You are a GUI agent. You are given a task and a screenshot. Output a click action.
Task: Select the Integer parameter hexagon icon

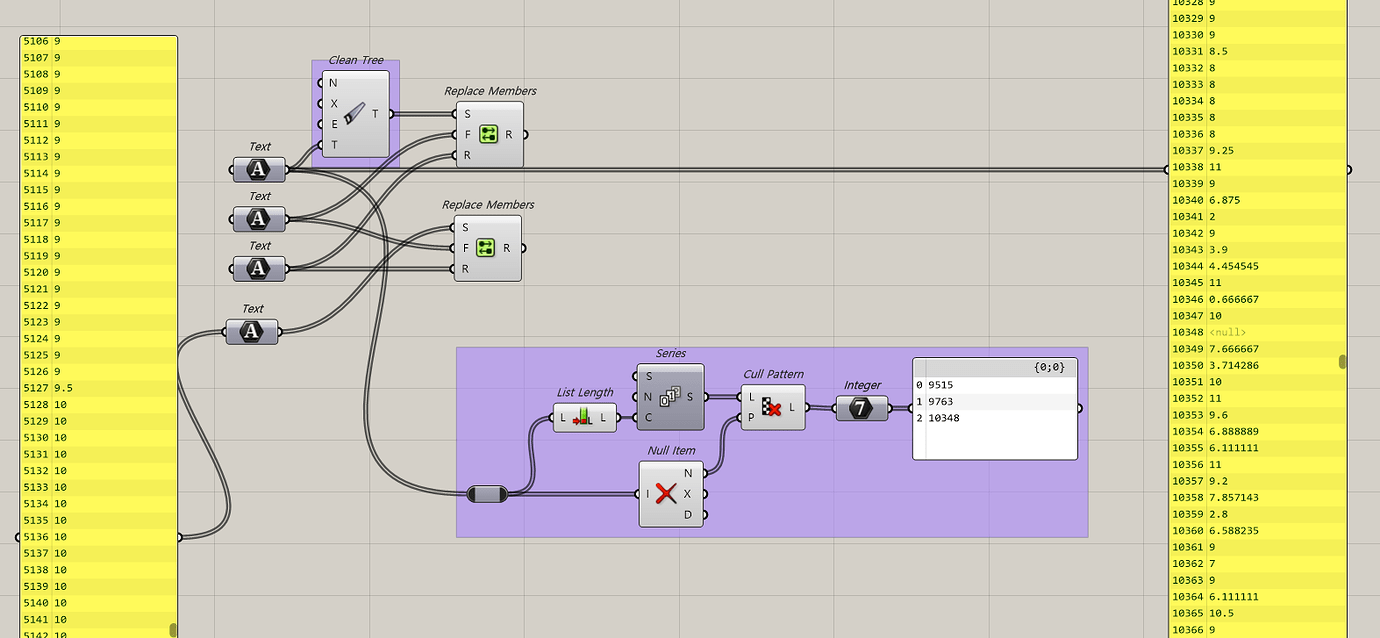(862, 408)
